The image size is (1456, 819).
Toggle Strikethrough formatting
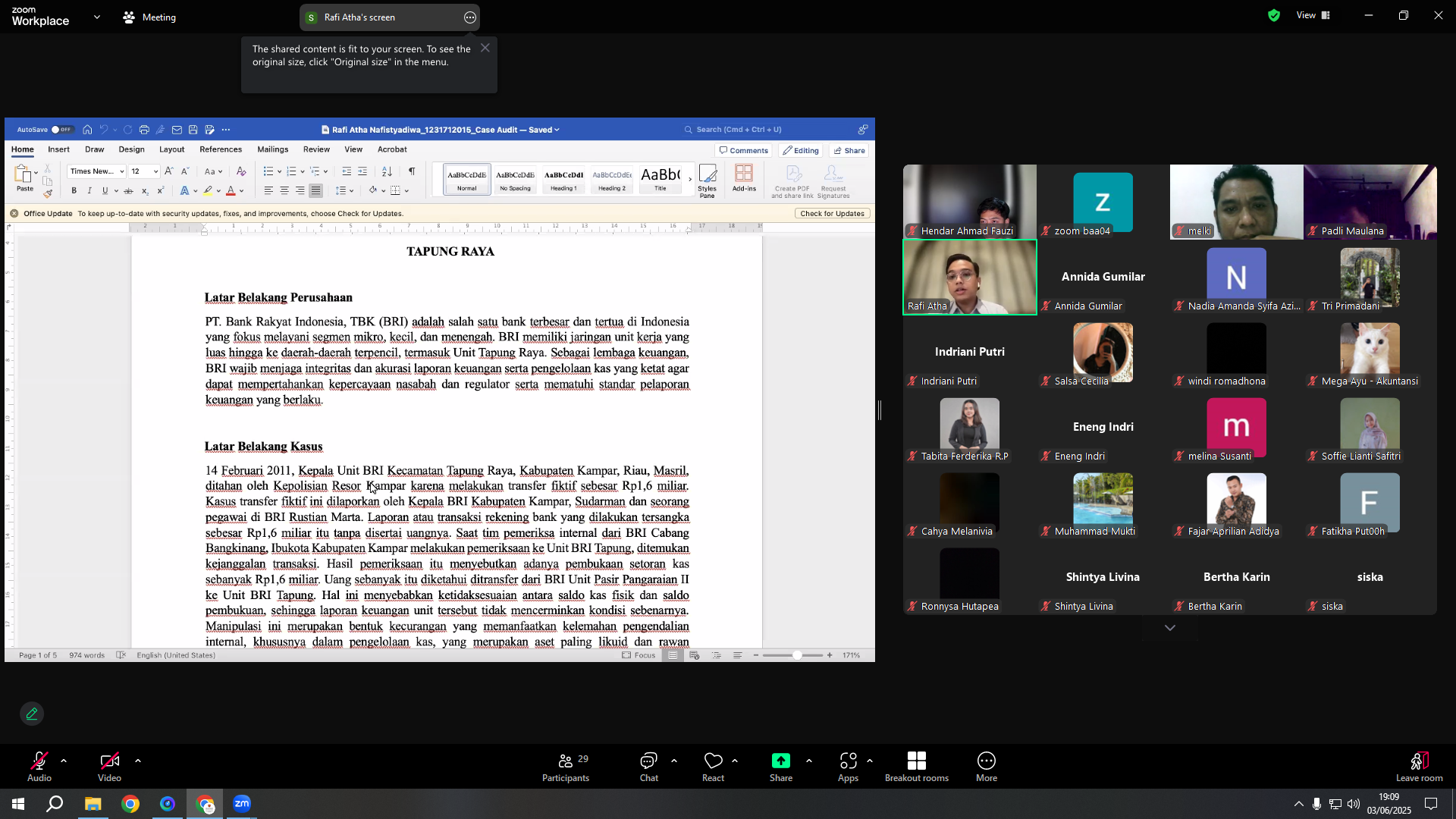coord(128,190)
